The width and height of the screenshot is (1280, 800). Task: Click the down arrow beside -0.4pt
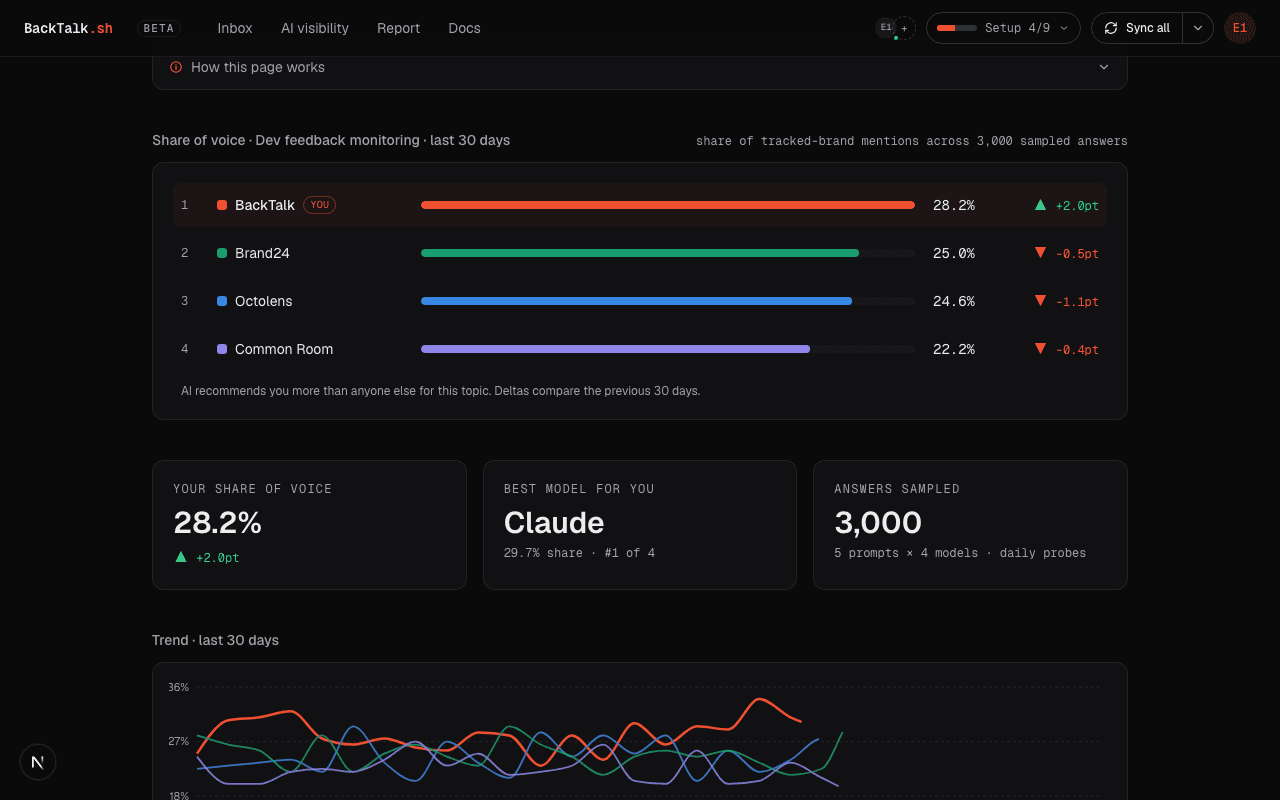pyautogui.click(x=1040, y=349)
